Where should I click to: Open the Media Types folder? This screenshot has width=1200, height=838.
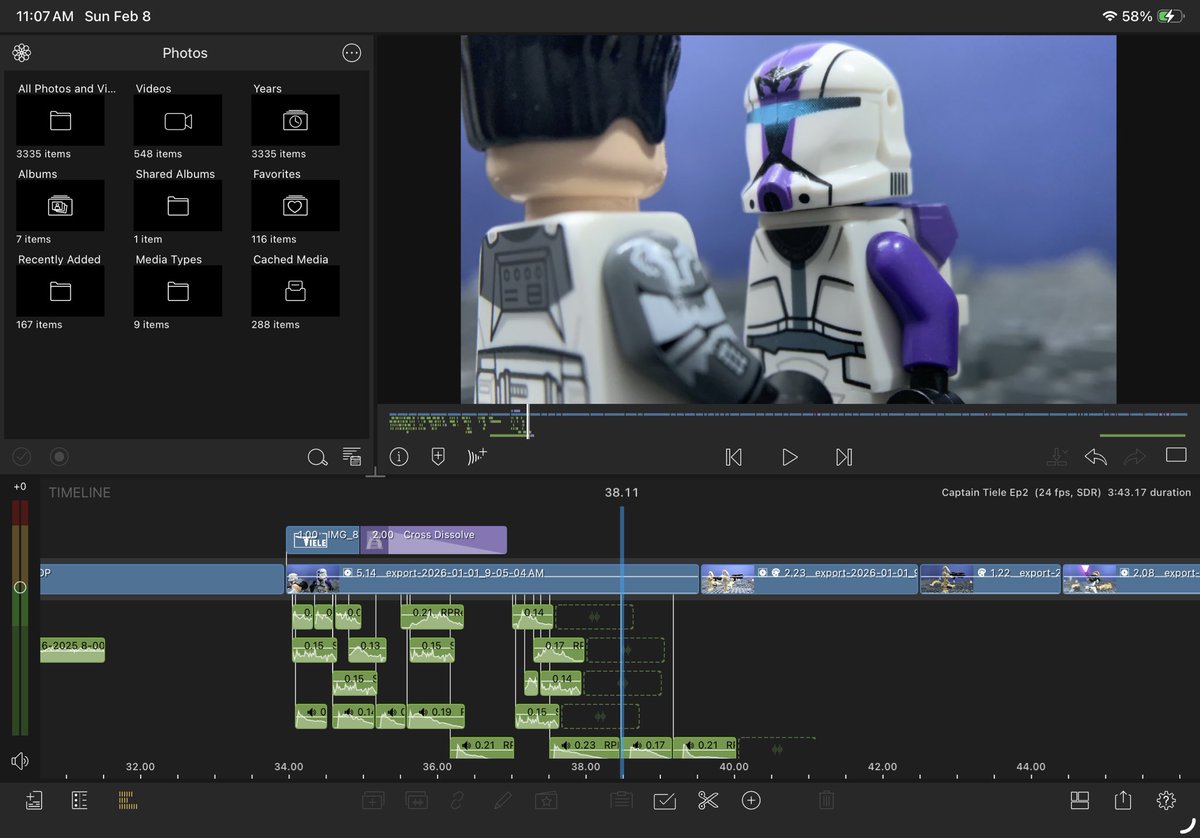tap(178, 291)
